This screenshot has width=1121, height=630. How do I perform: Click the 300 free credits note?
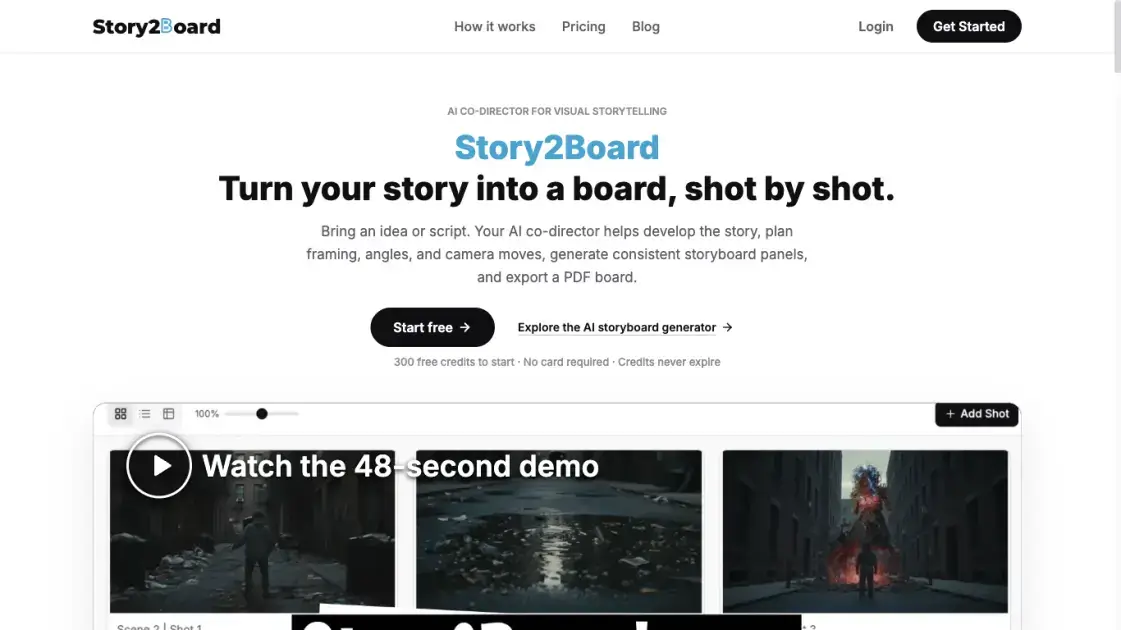(557, 362)
